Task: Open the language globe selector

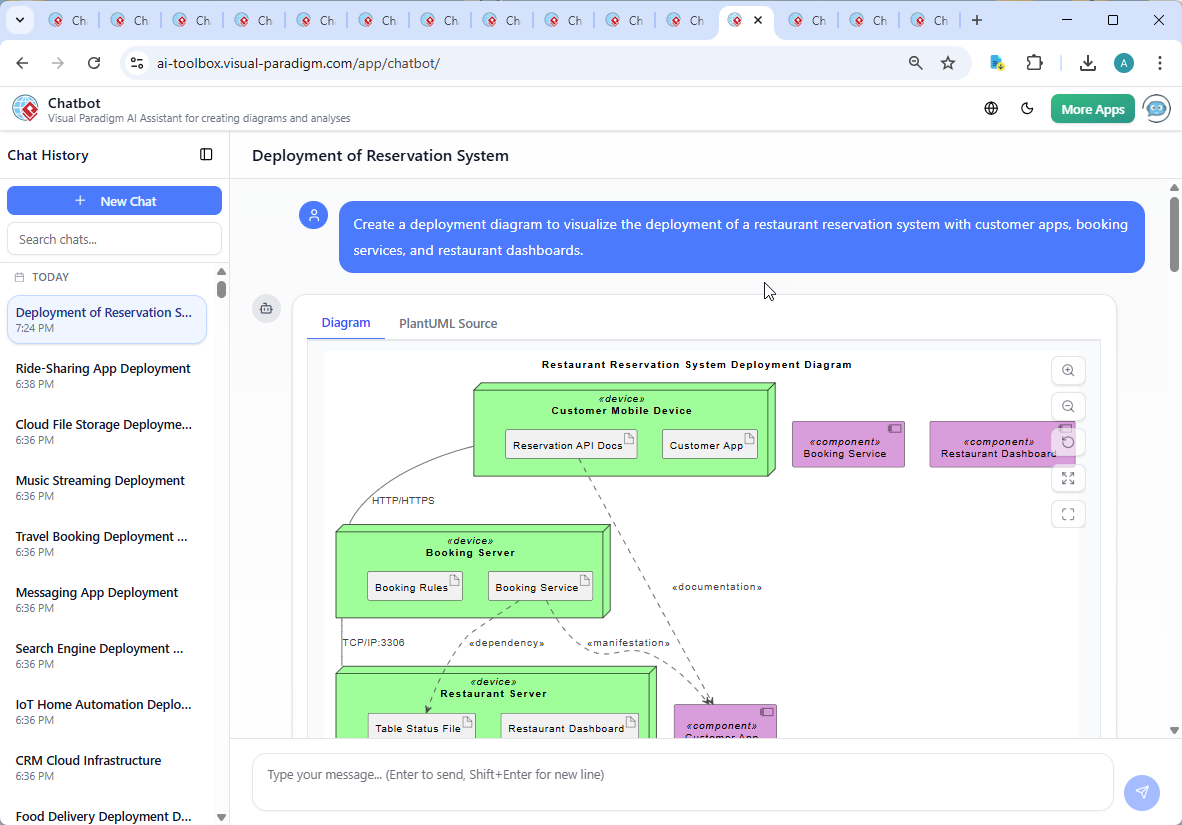Action: click(x=991, y=108)
